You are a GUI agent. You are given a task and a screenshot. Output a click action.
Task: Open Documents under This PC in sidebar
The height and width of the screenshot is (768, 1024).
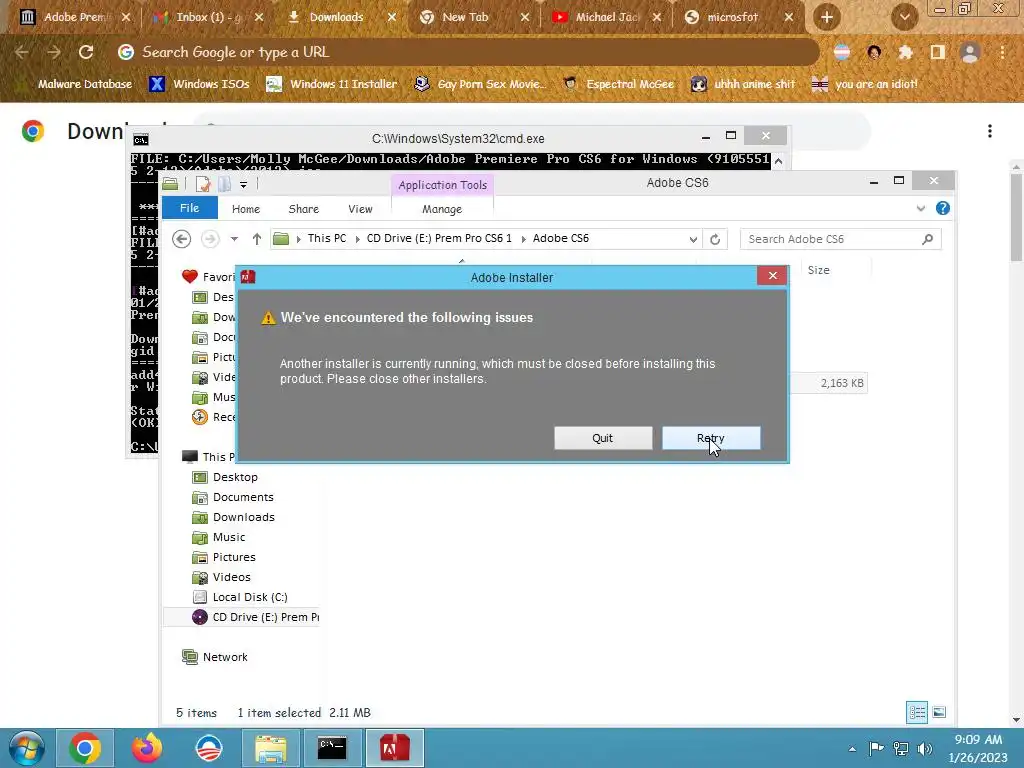[x=243, y=497]
